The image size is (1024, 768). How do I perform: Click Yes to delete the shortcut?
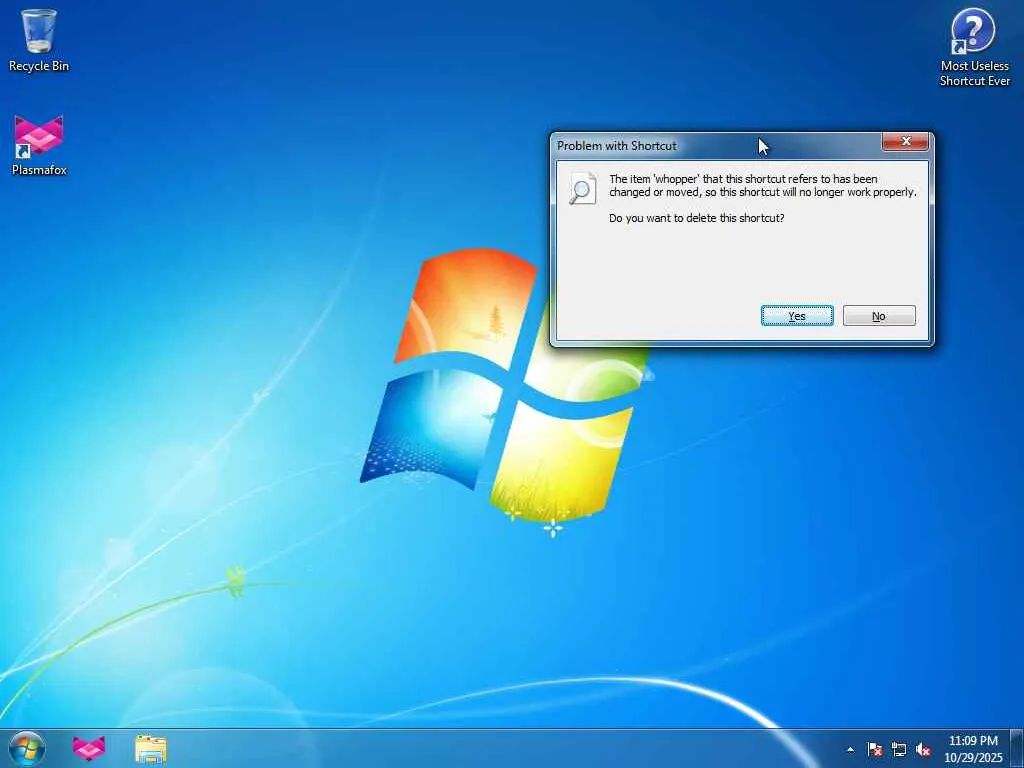coord(797,315)
